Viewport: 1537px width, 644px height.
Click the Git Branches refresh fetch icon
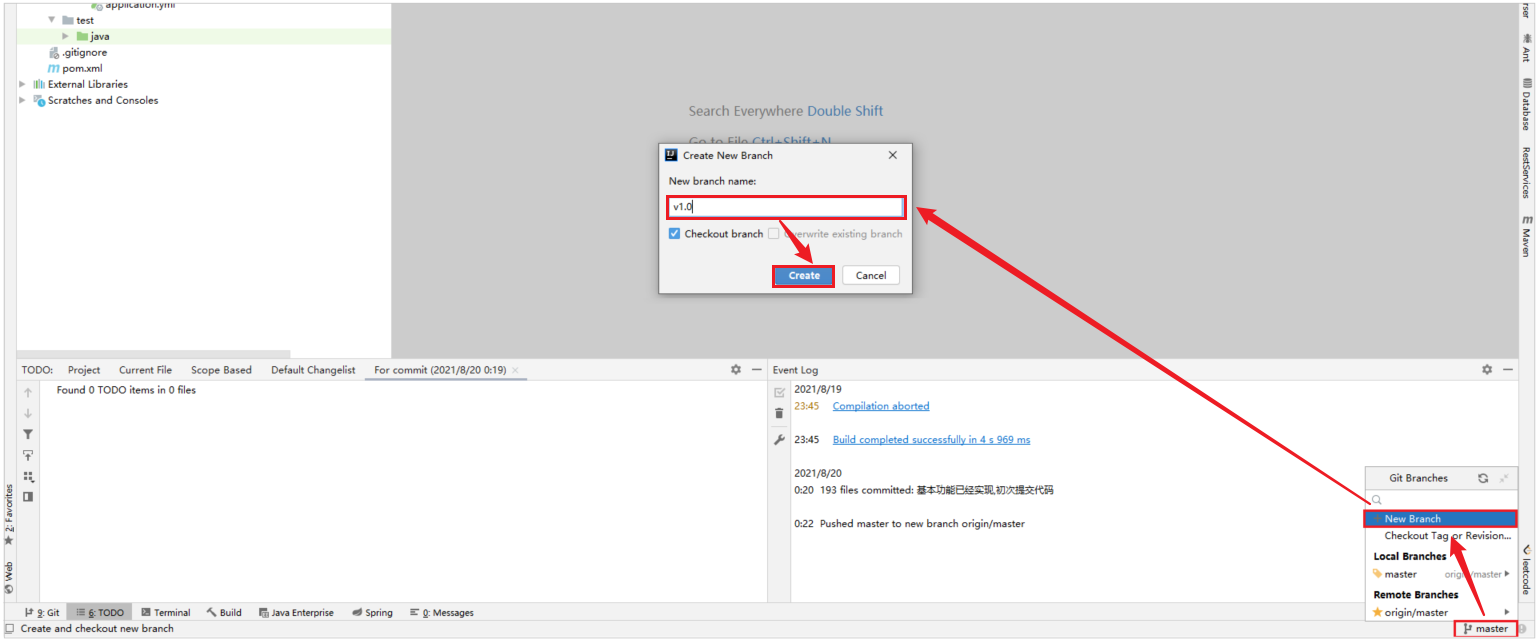pos(1483,479)
